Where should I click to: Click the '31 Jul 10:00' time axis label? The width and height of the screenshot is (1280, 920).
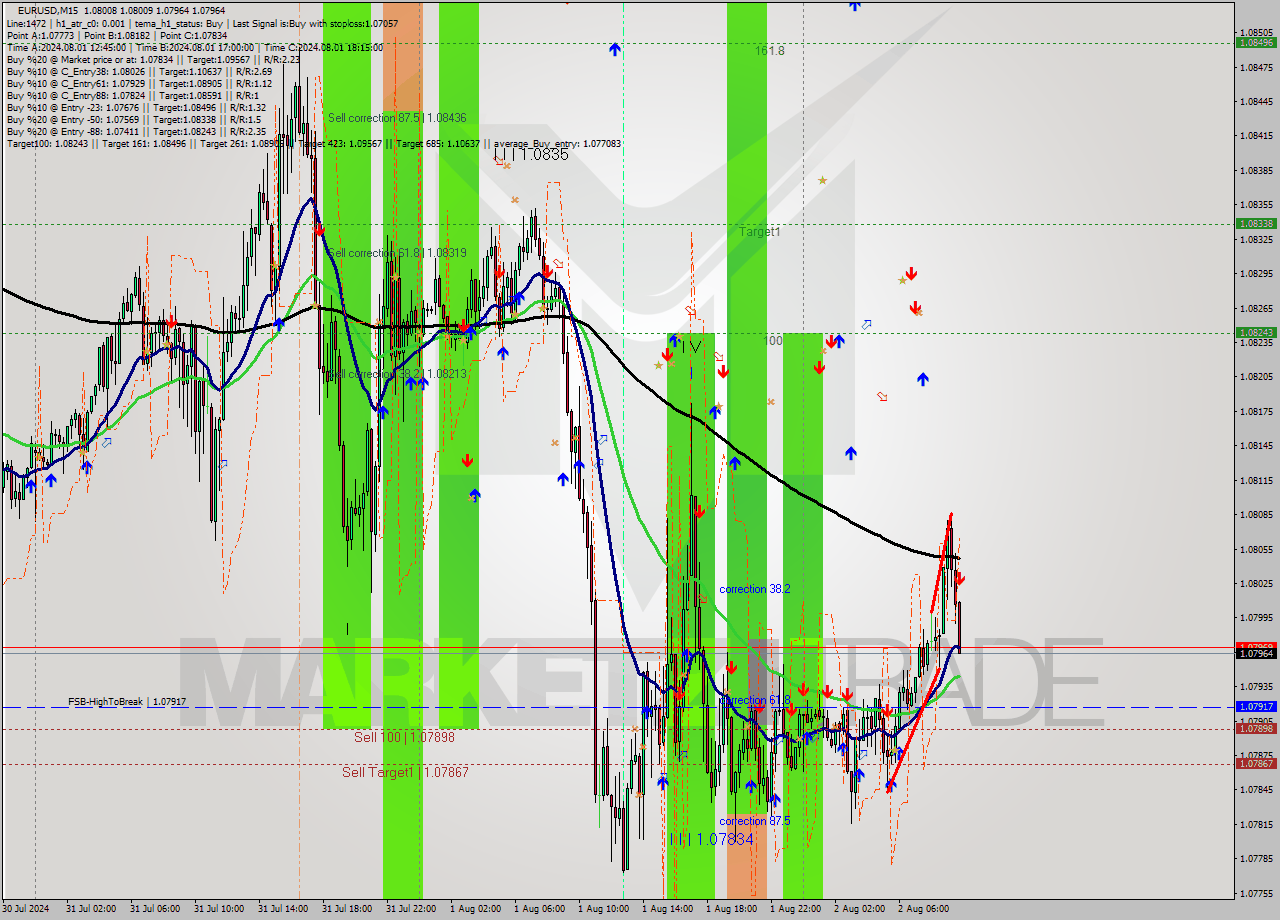point(219,909)
